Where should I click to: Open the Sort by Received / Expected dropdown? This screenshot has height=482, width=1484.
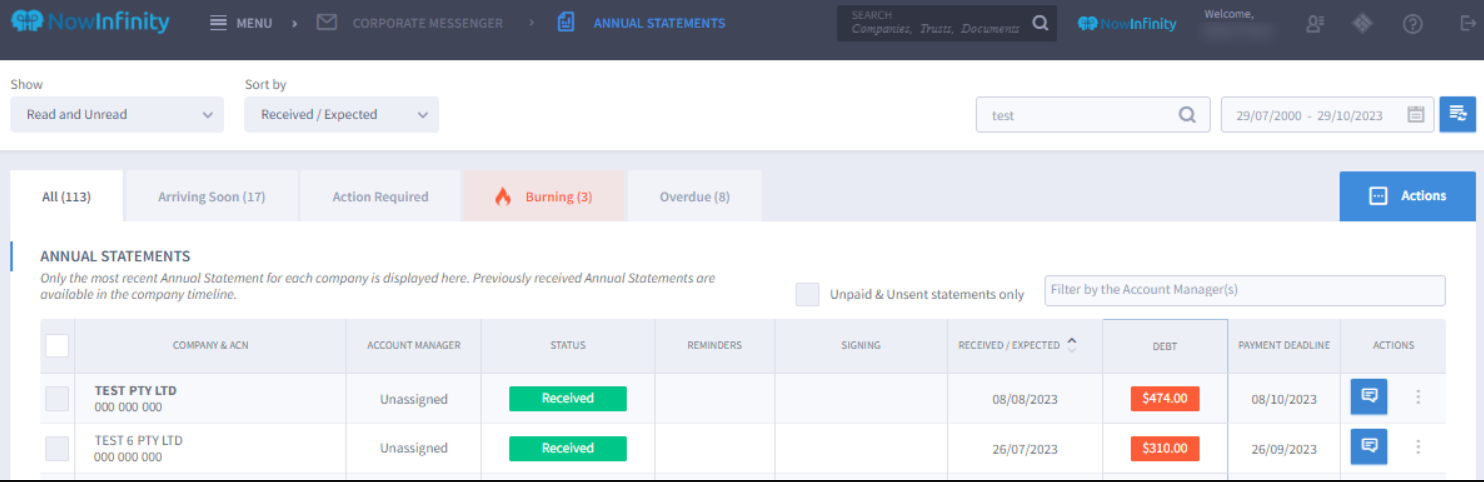click(341, 115)
